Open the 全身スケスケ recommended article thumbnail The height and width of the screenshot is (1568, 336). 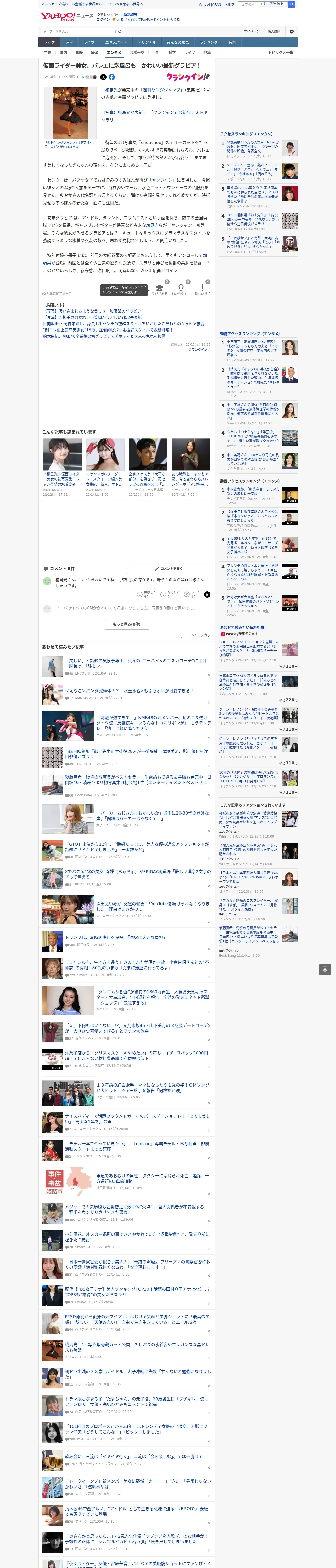[148, 454]
